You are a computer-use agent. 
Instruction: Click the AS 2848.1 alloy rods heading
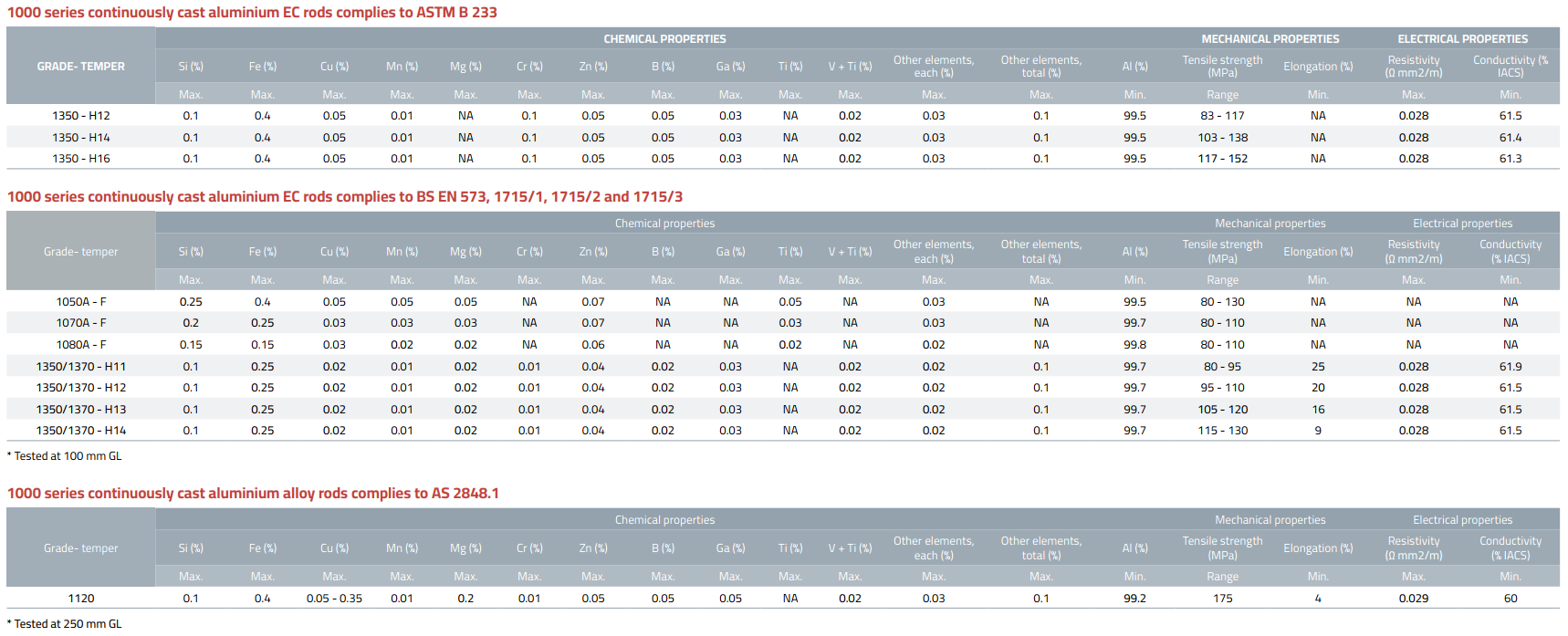point(253,494)
